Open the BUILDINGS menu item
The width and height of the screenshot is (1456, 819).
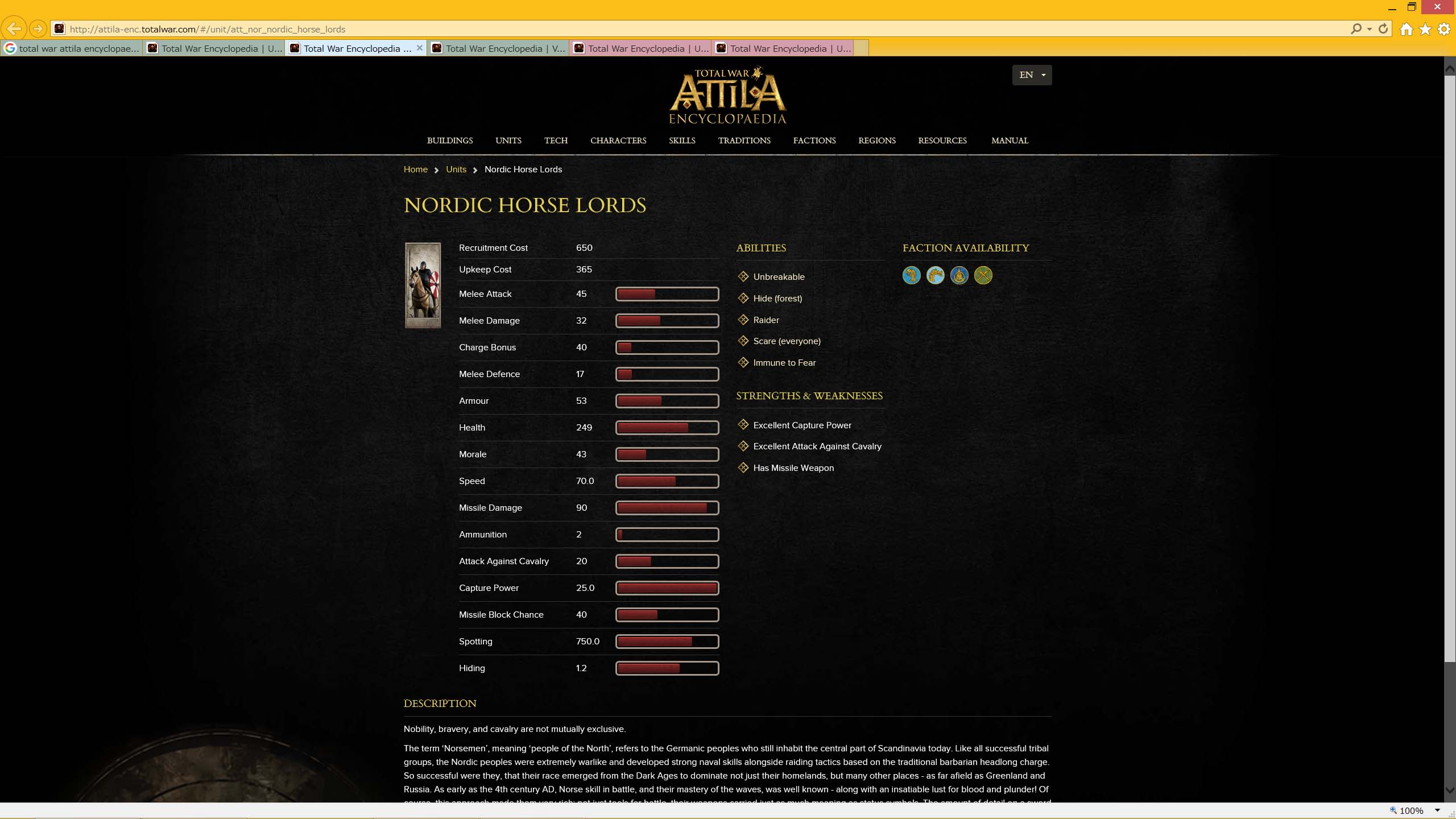coord(450,140)
